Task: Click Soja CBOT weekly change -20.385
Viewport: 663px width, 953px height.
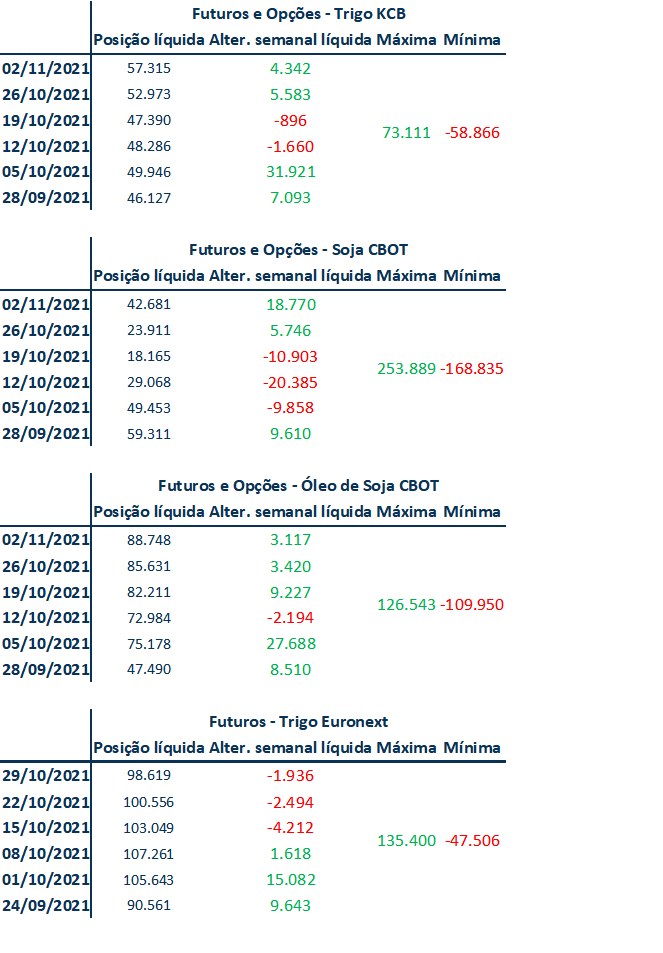Action: [x=290, y=382]
